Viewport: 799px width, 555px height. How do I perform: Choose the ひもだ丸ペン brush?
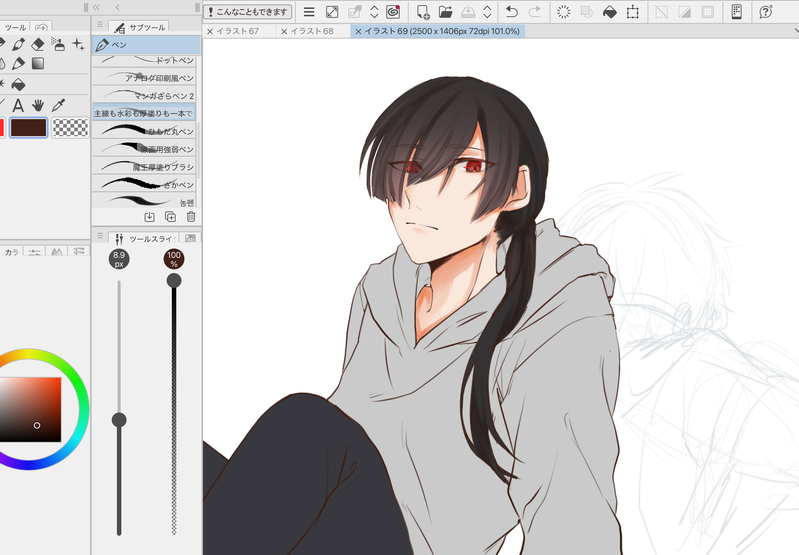144,131
